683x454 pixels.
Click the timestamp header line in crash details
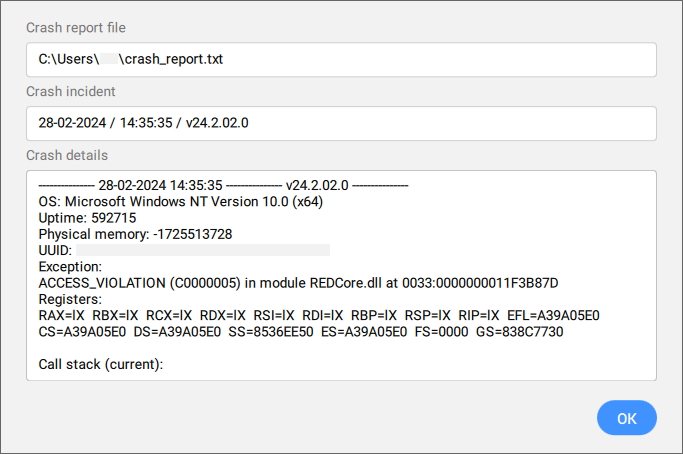coord(223,186)
